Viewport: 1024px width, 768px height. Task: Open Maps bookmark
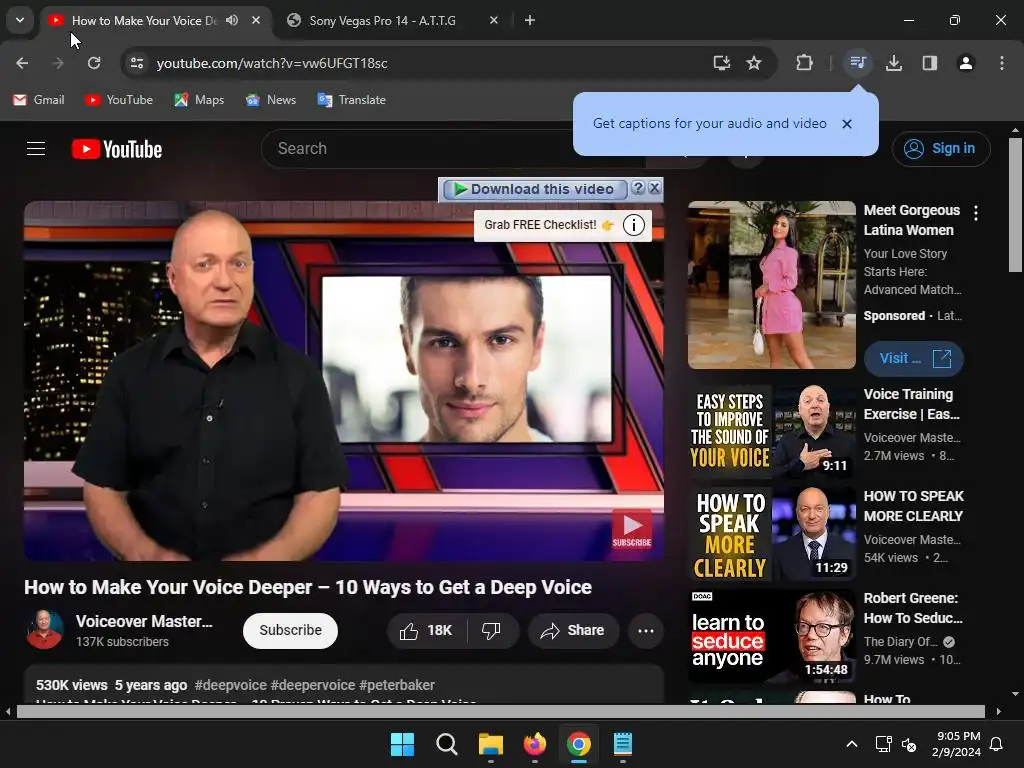point(199,100)
